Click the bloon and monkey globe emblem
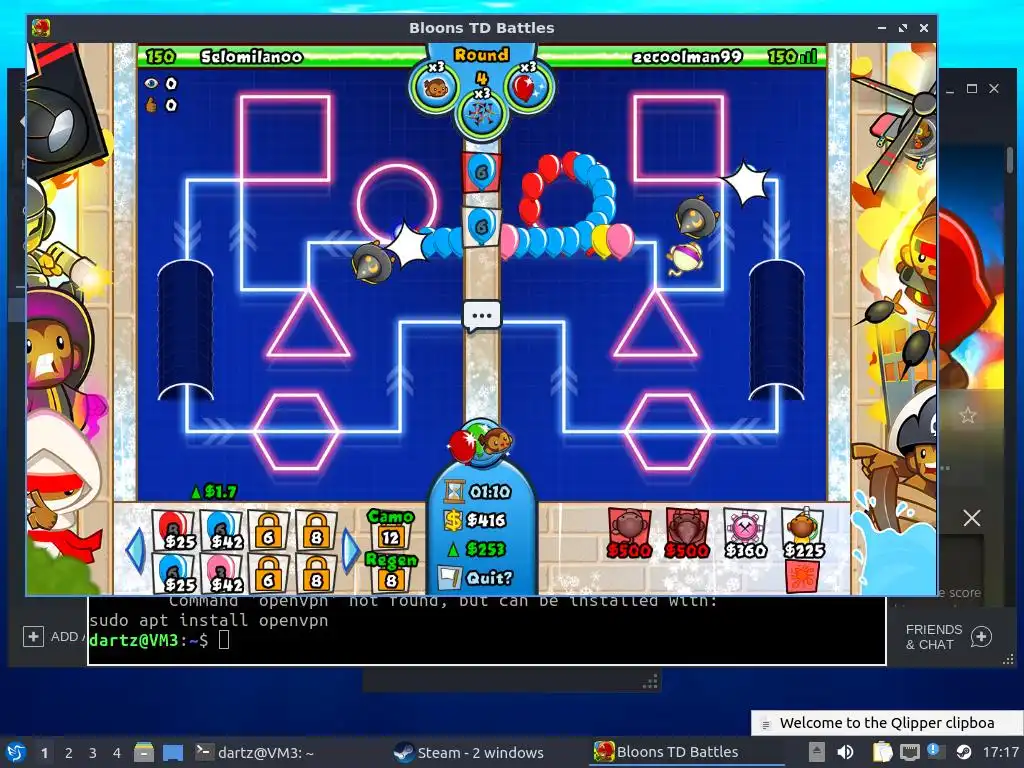The height and width of the screenshot is (768, 1024). click(482, 443)
